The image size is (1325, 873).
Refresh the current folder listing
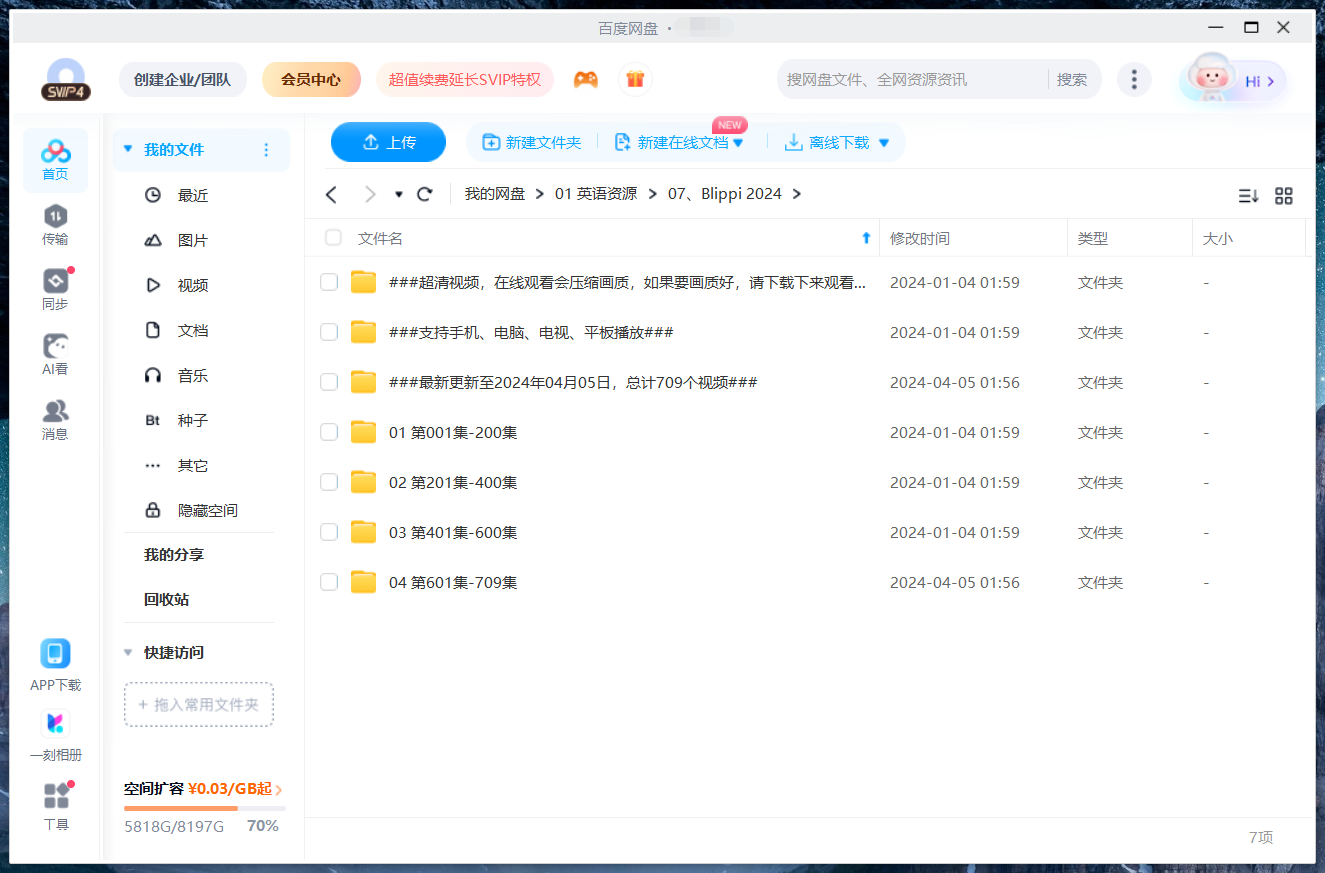[x=425, y=194]
